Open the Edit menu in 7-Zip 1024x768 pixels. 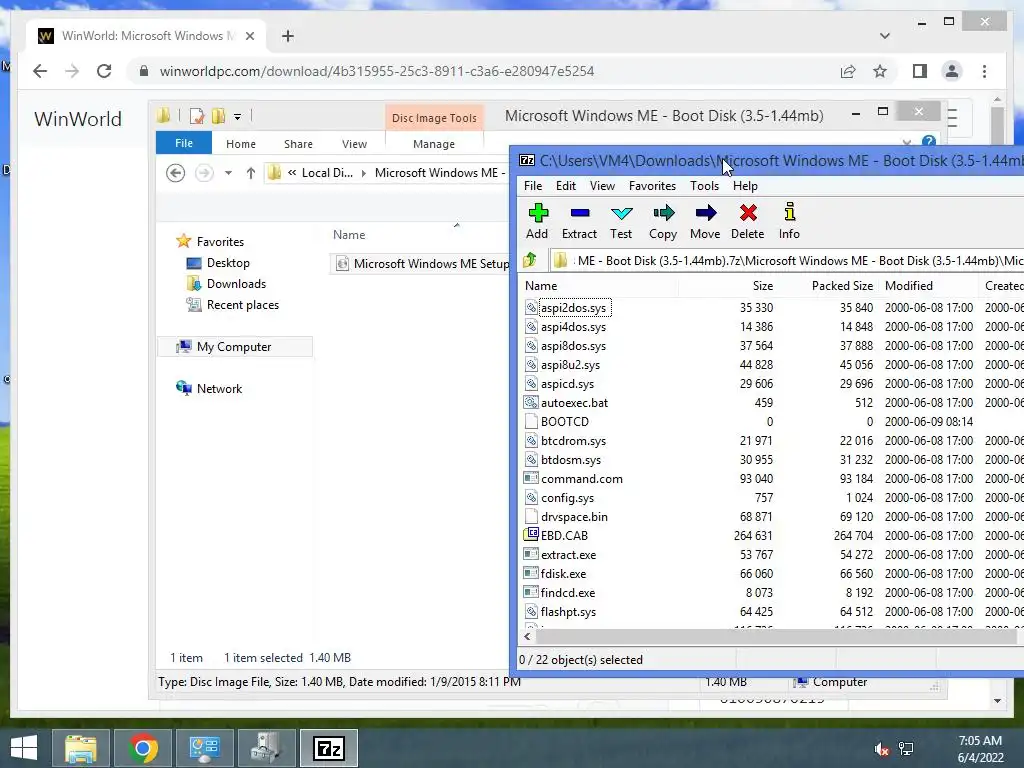click(x=566, y=186)
